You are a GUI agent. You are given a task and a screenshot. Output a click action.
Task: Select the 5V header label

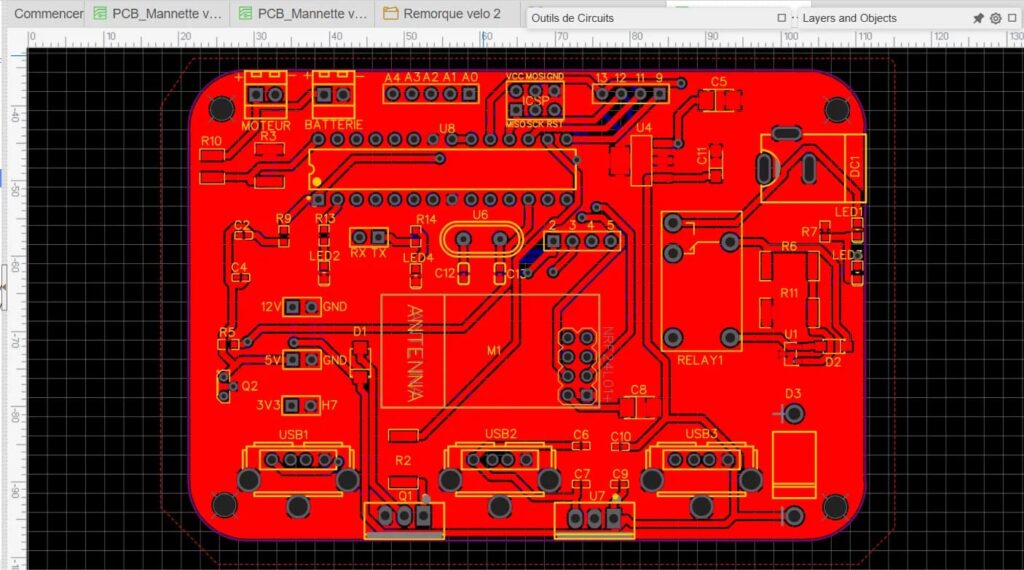click(x=273, y=360)
